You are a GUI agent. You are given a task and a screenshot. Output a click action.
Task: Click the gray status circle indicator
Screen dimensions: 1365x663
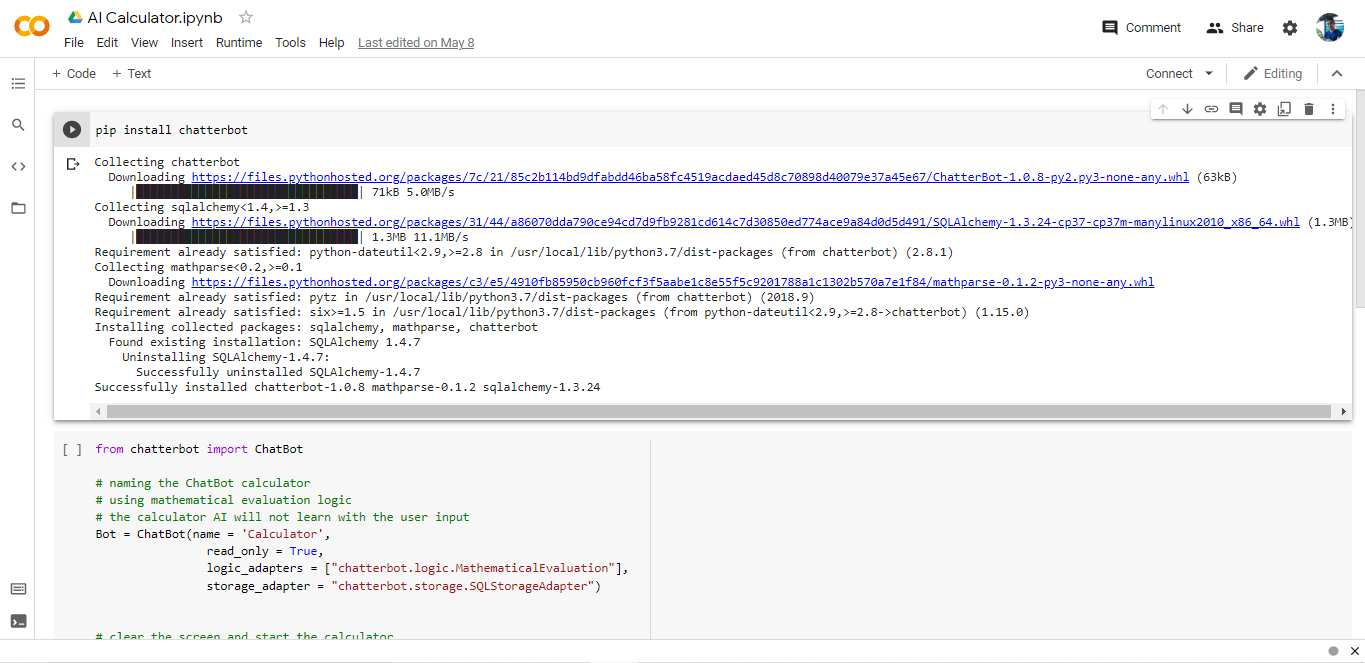pos(1332,651)
